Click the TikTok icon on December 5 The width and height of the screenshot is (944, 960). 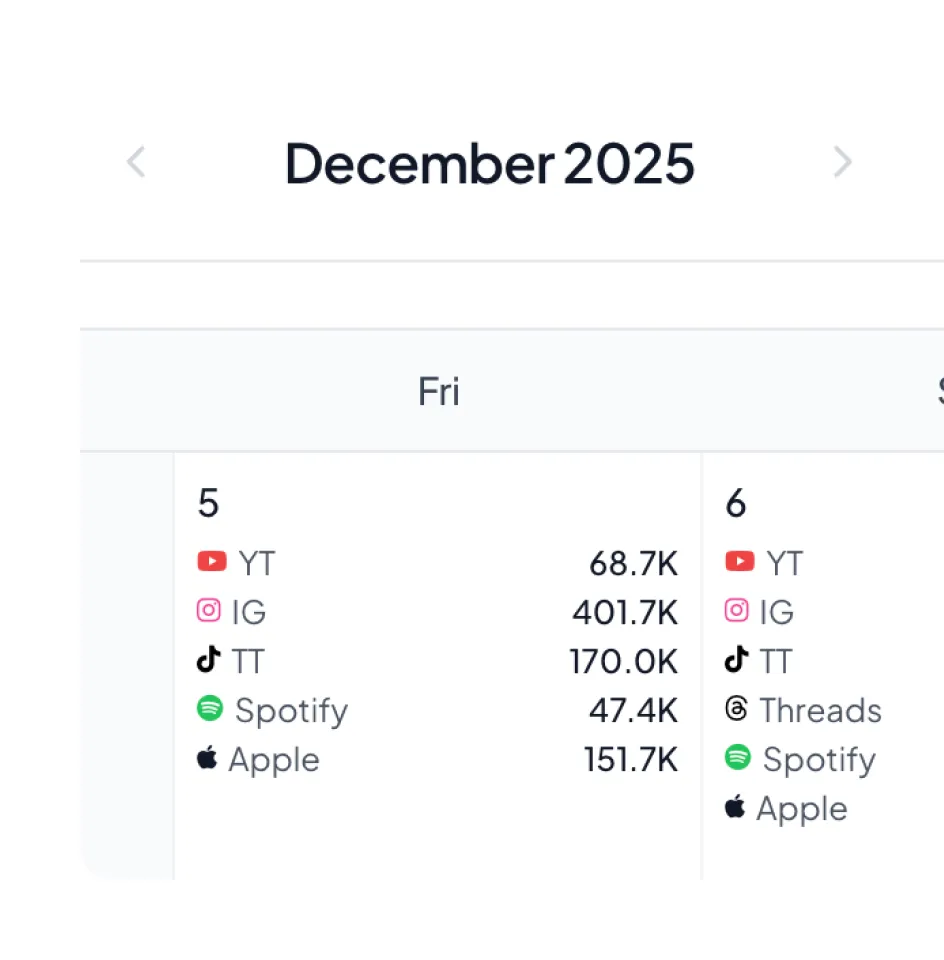(208, 659)
